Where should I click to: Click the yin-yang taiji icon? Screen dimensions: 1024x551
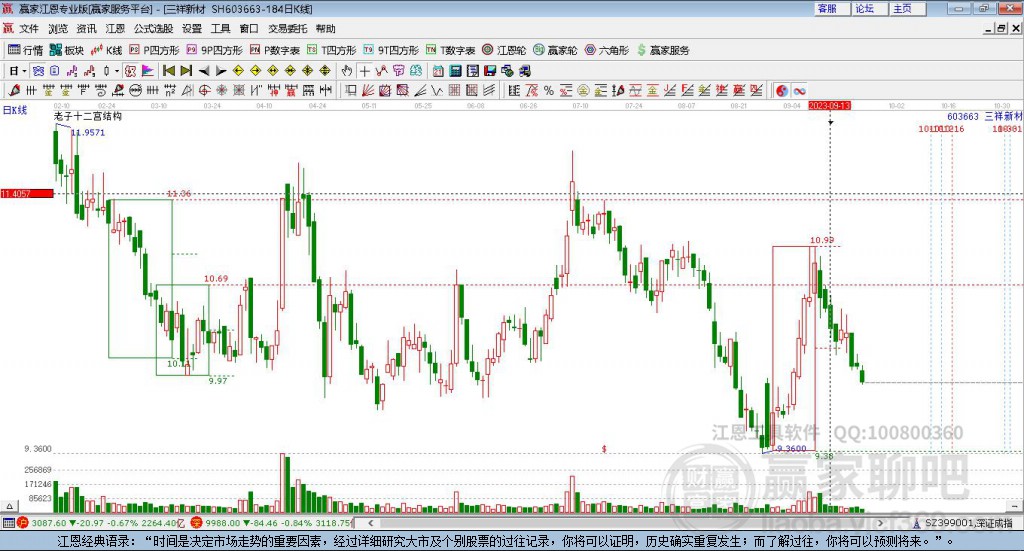[782, 91]
